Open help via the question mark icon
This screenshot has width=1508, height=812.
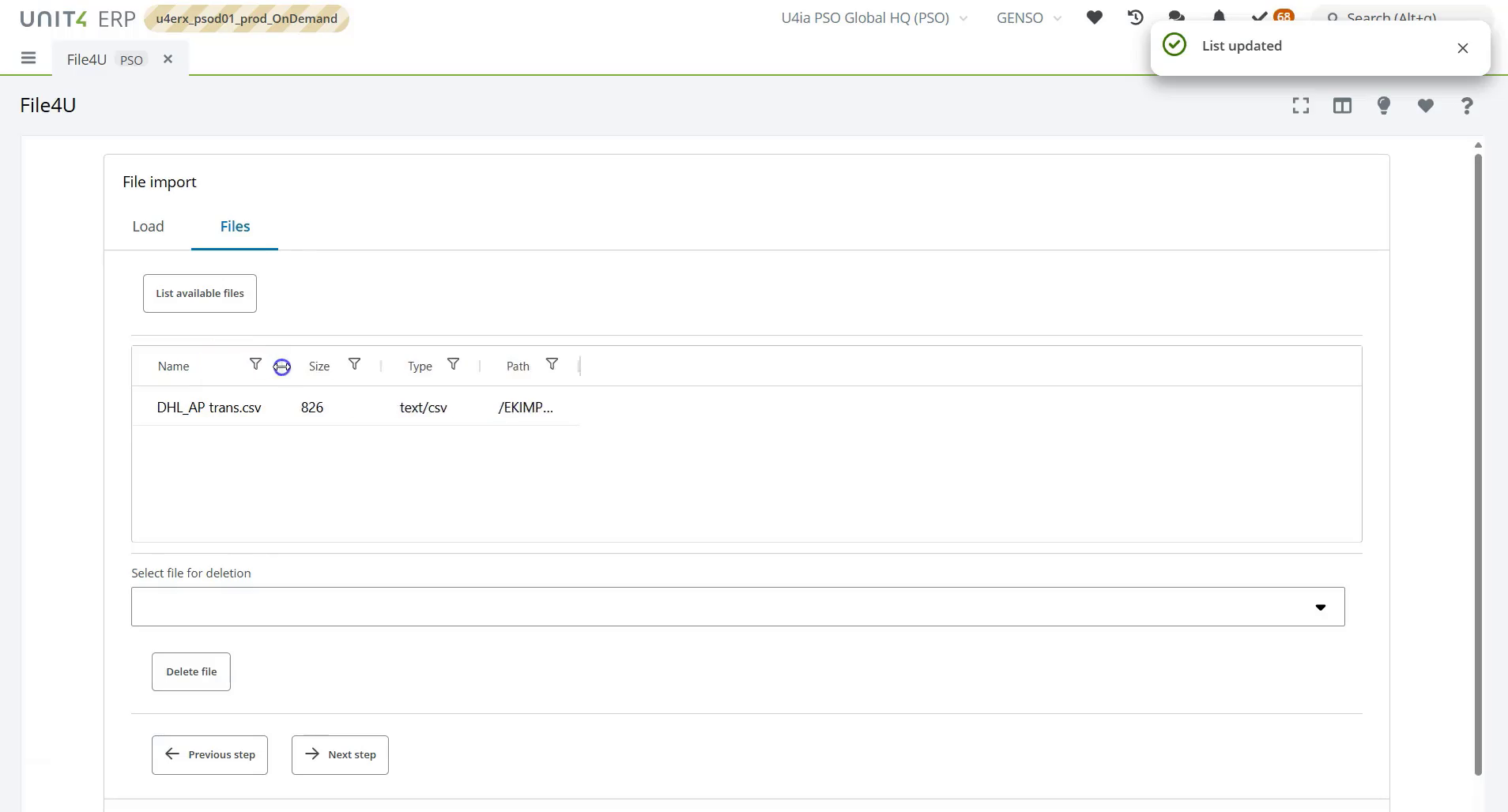tap(1466, 105)
